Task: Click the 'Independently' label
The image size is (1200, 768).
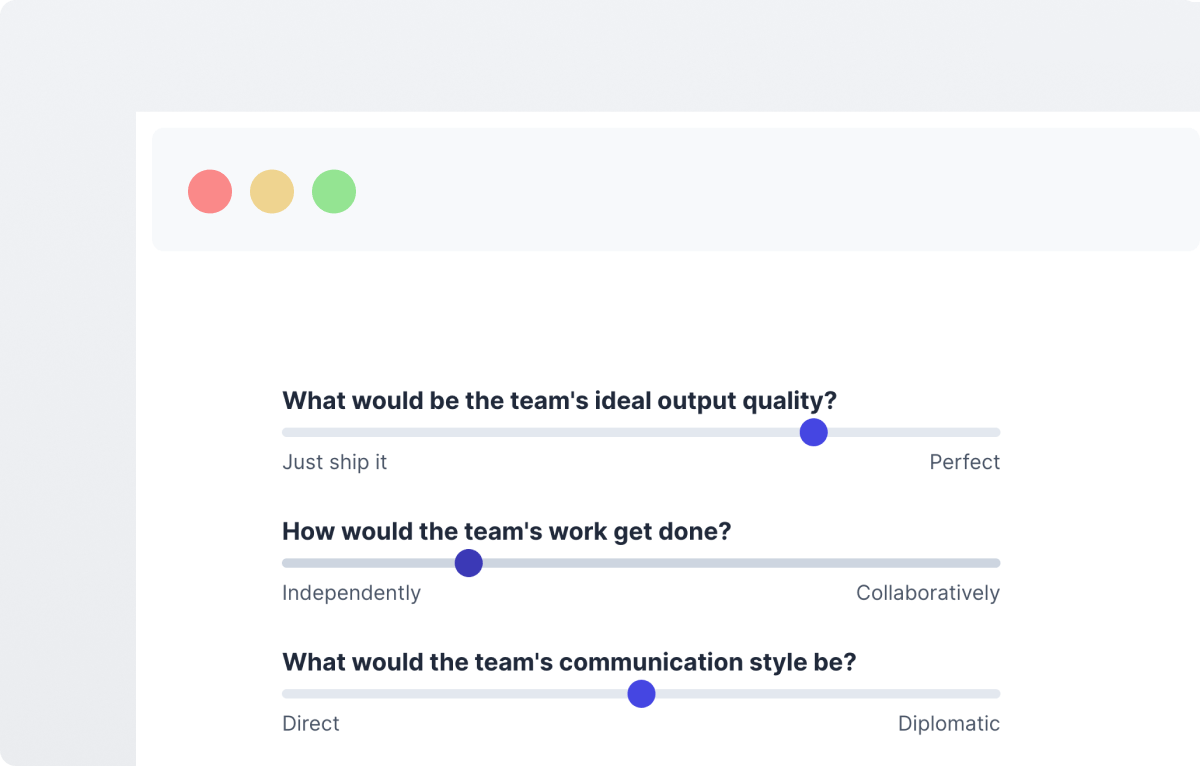Action: click(351, 592)
